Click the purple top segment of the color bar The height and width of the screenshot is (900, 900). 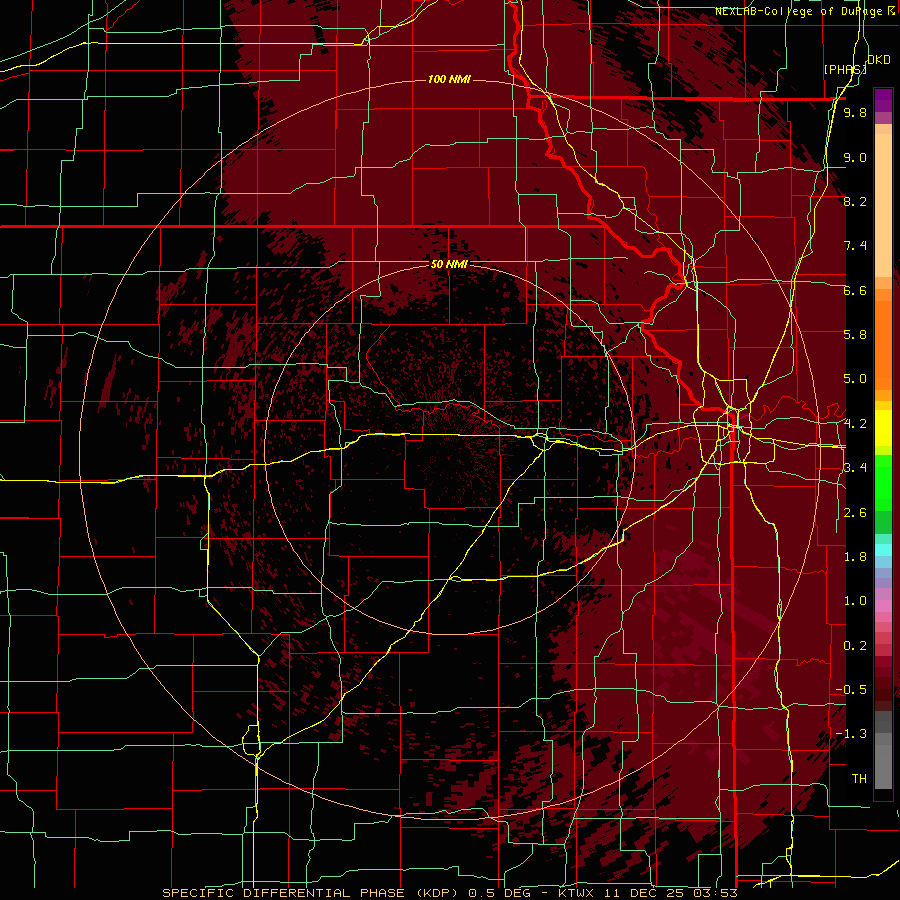pos(883,100)
